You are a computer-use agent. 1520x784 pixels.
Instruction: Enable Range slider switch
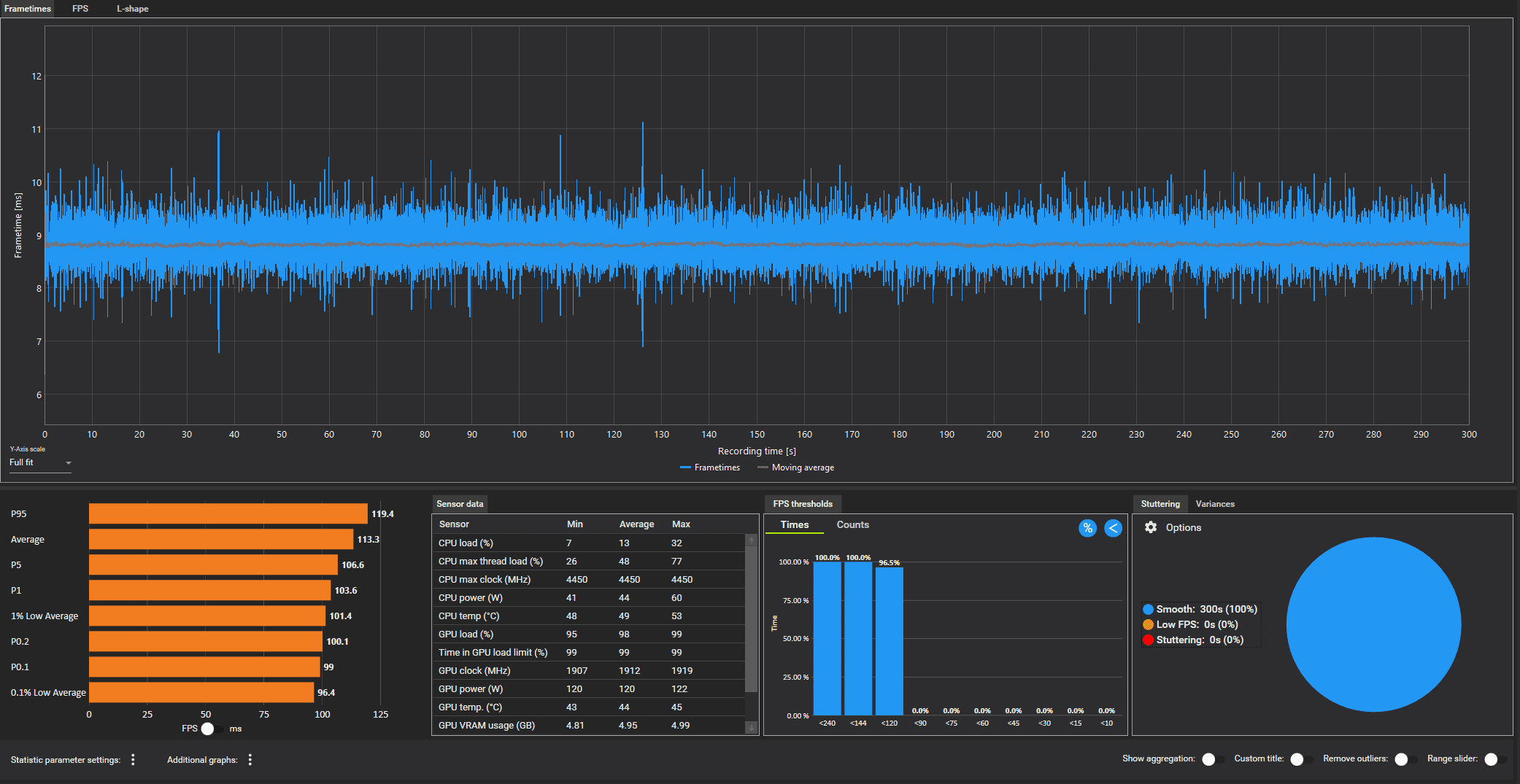coord(1495,759)
